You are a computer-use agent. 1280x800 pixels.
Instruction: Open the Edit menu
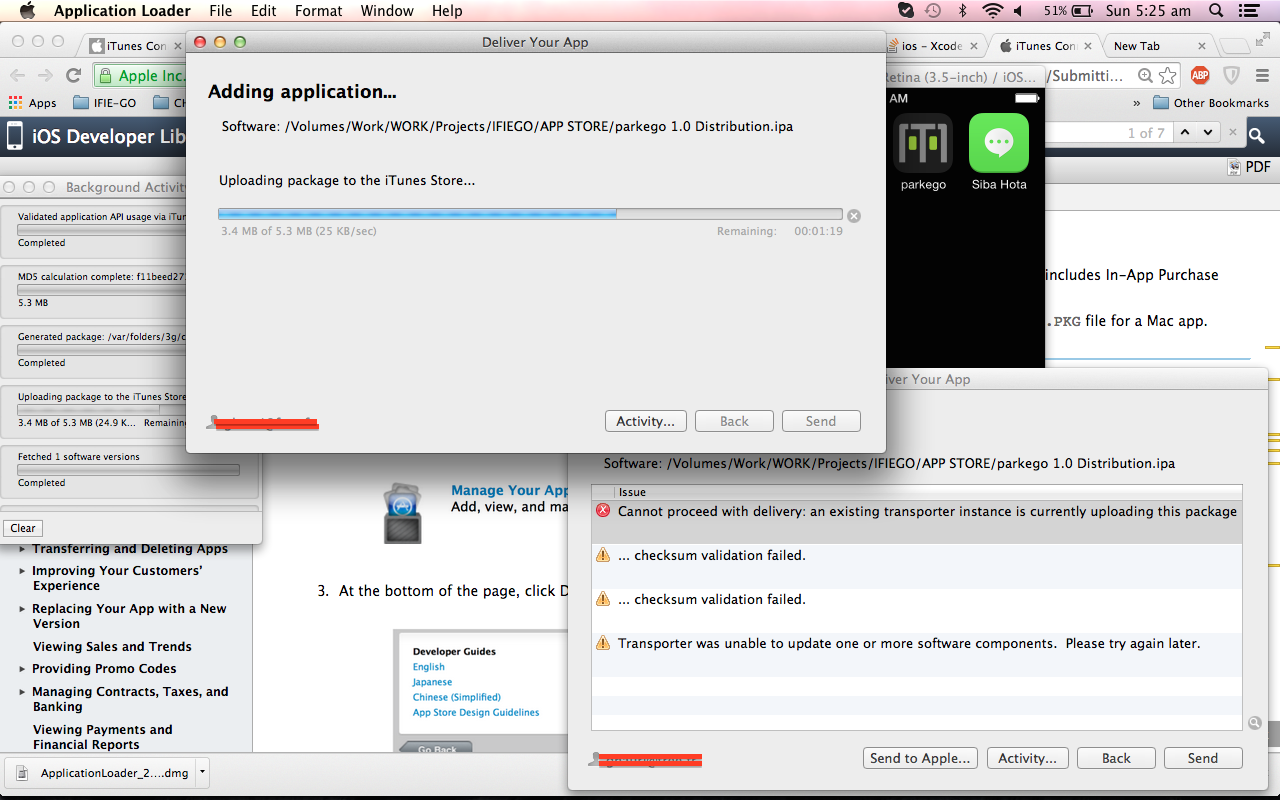tap(264, 11)
